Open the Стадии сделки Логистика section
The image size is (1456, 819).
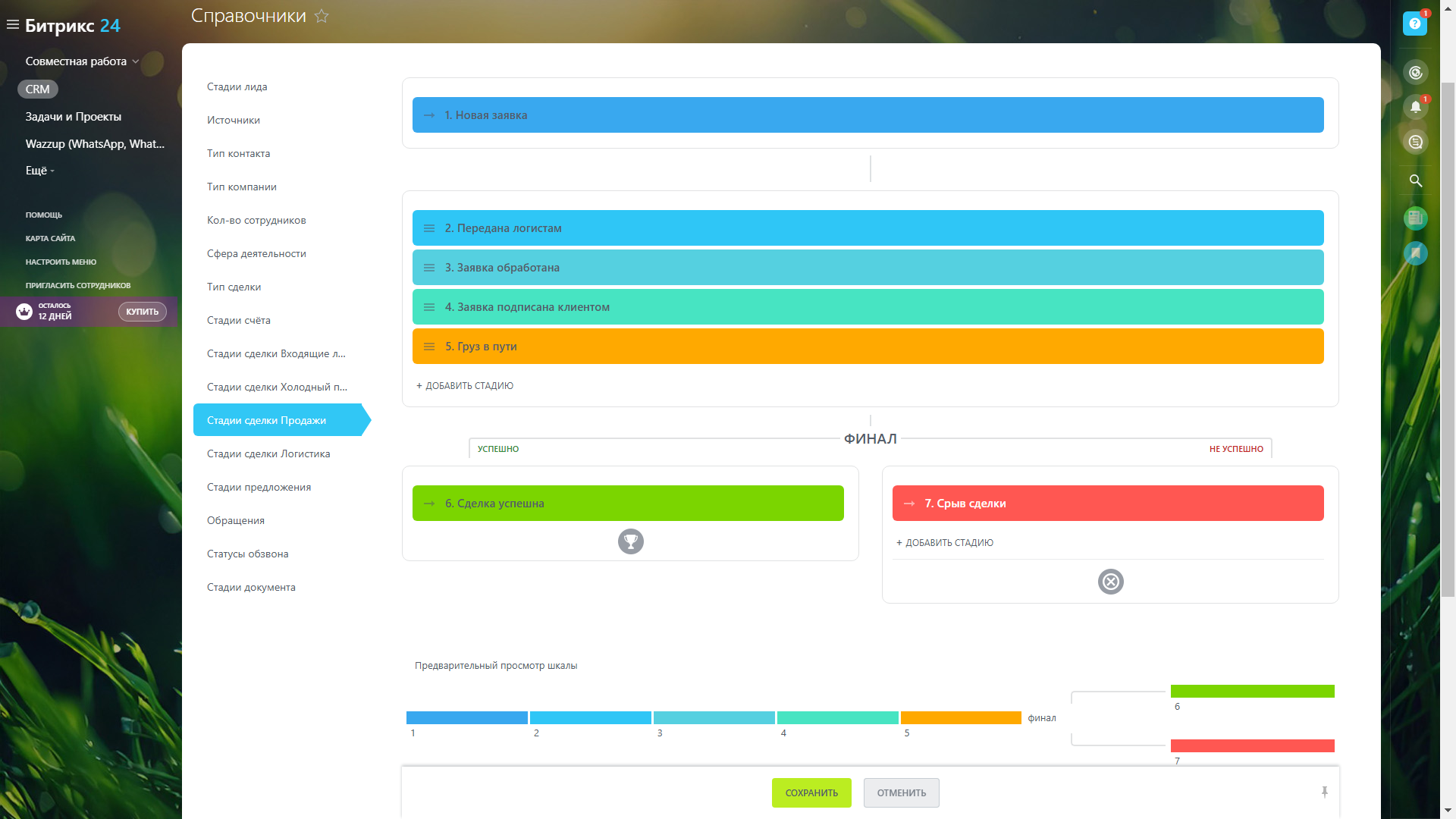click(x=268, y=453)
